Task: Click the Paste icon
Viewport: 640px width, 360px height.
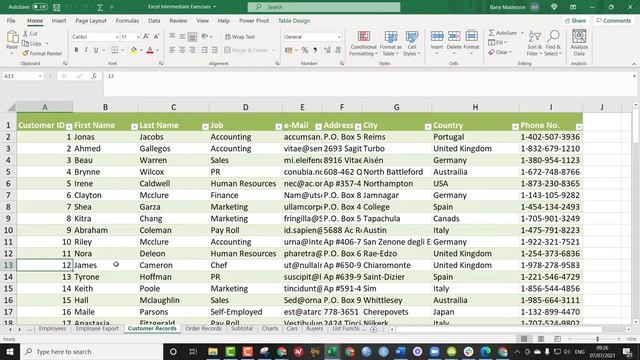Action: click(12, 38)
